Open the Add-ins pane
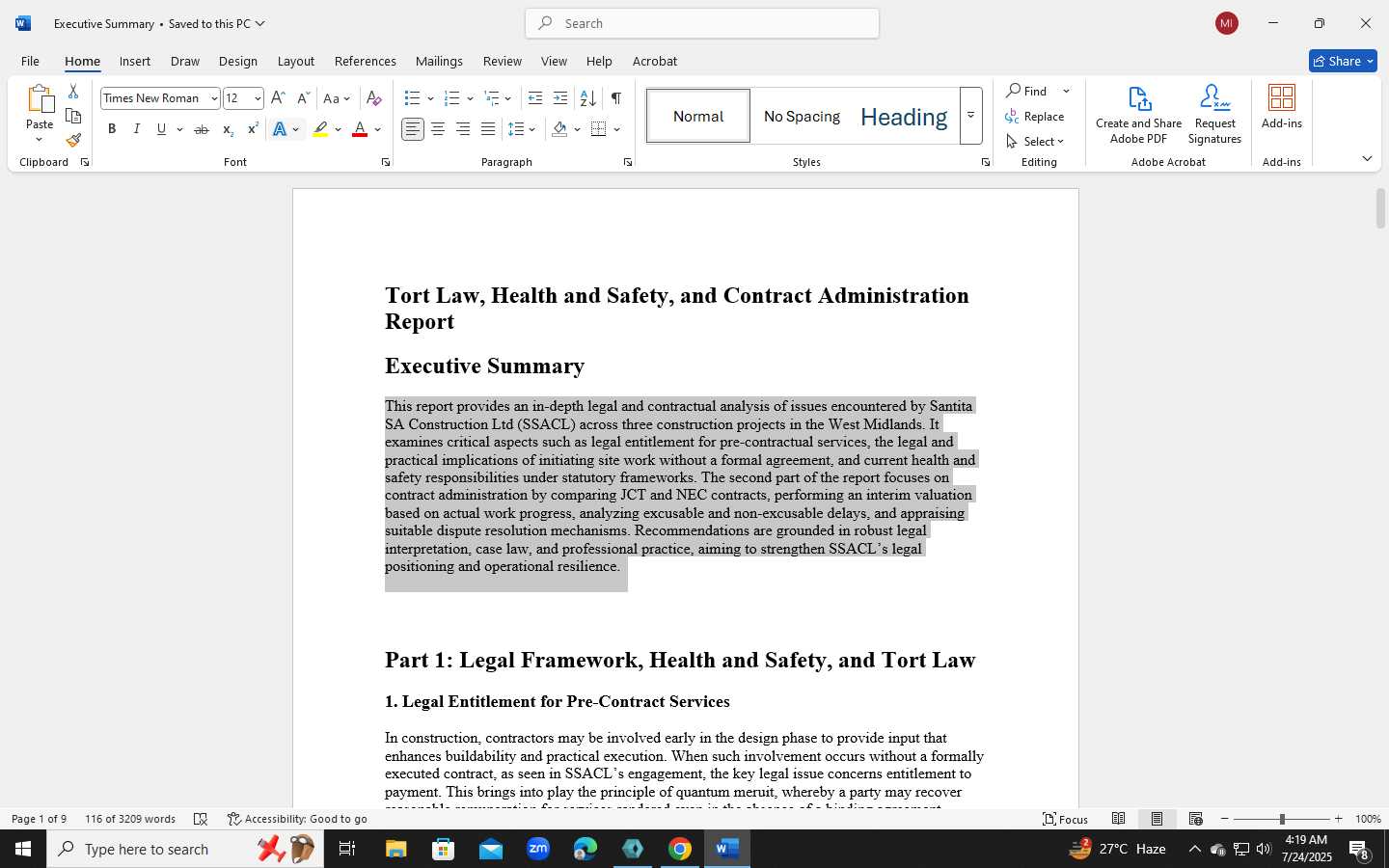 click(1282, 106)
